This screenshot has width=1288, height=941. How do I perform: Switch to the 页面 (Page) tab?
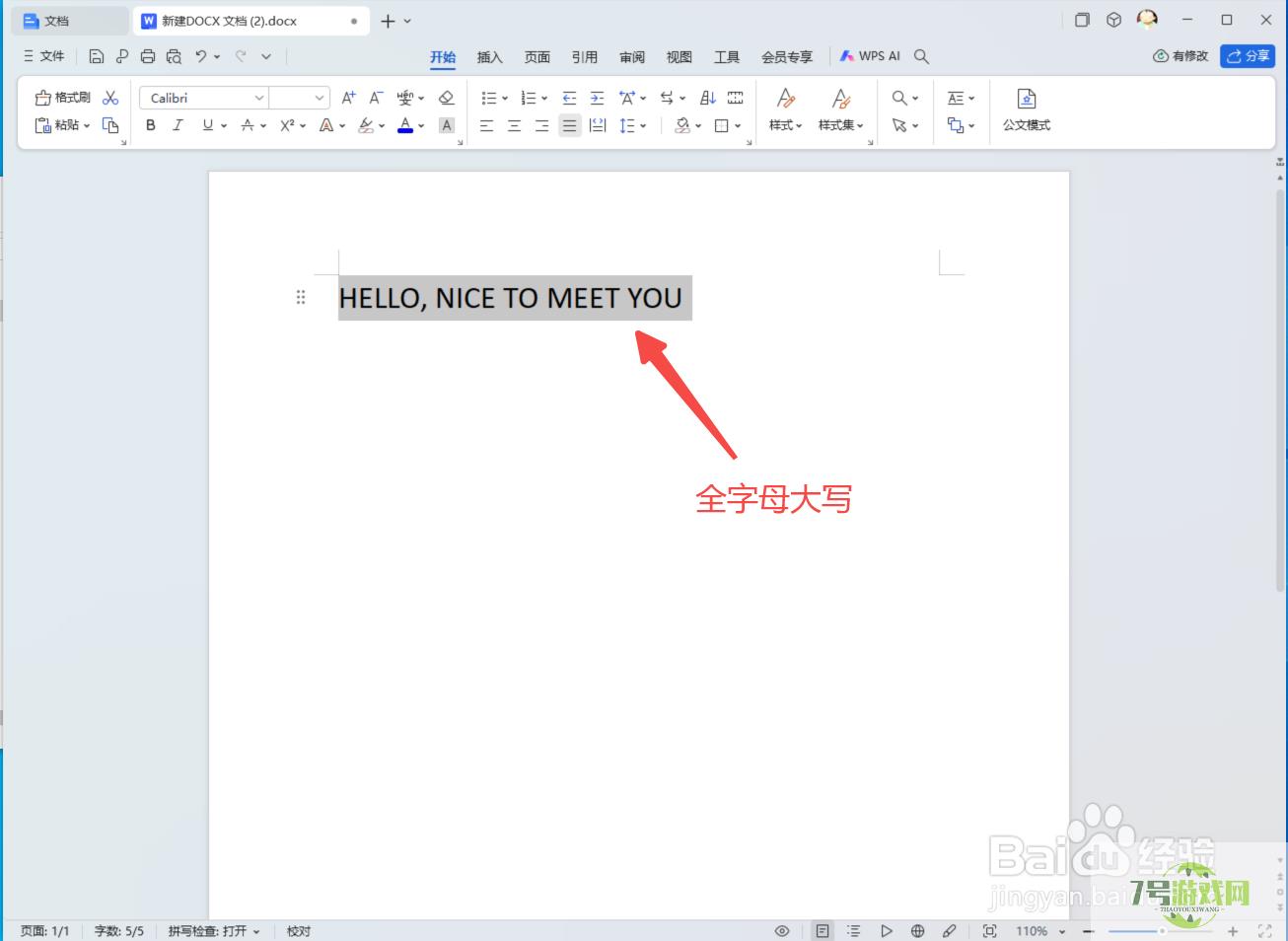(537, 57)
